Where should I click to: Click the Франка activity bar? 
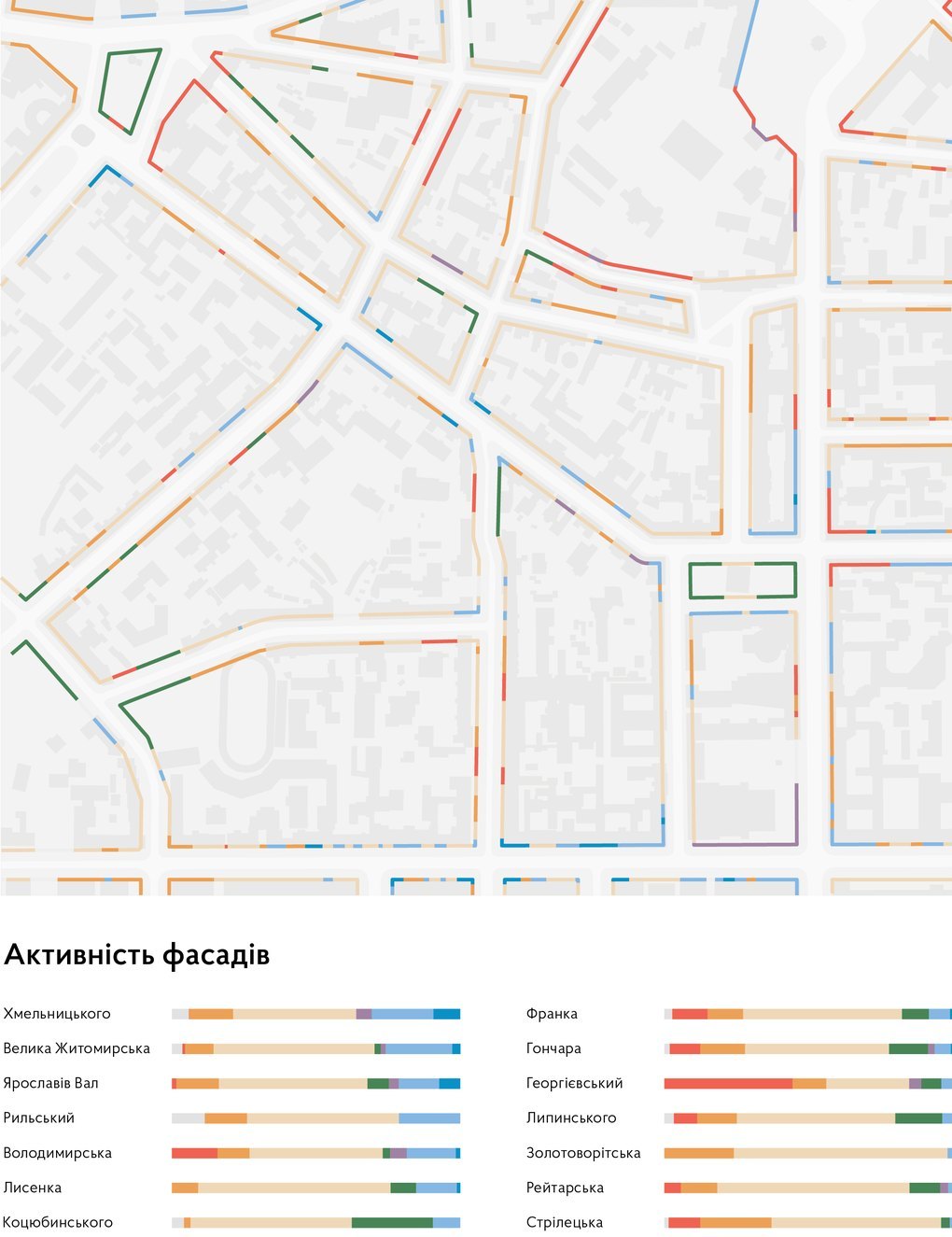click(x=808, y=1014)
